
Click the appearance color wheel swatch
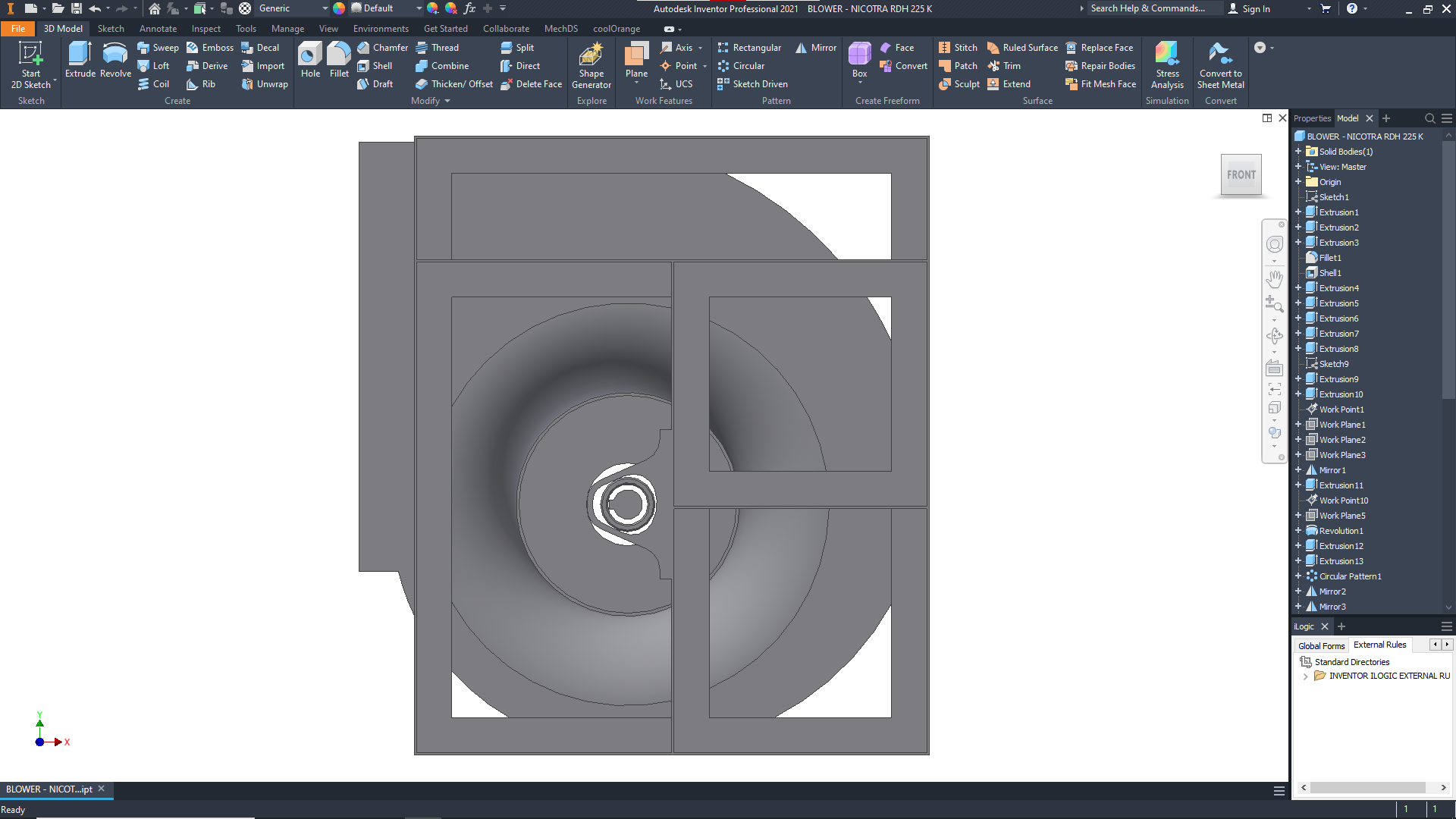339,8
